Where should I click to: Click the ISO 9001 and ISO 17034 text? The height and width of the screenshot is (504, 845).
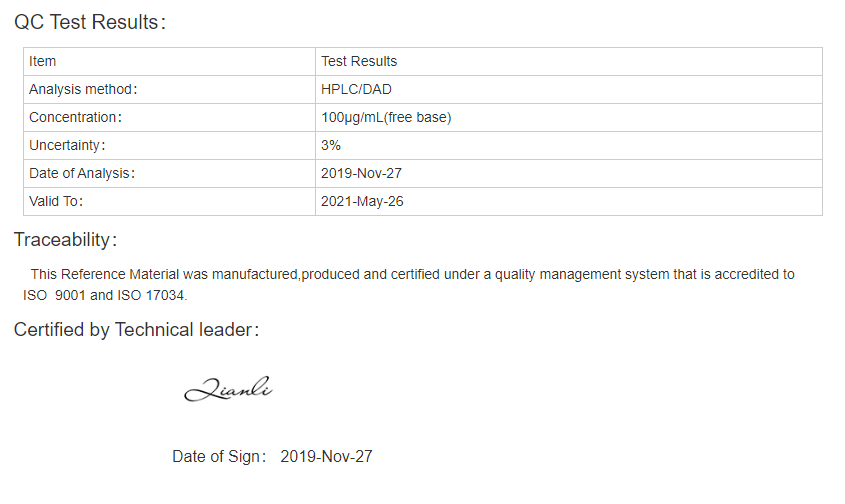pyautogui.click(x=105, y=295)
